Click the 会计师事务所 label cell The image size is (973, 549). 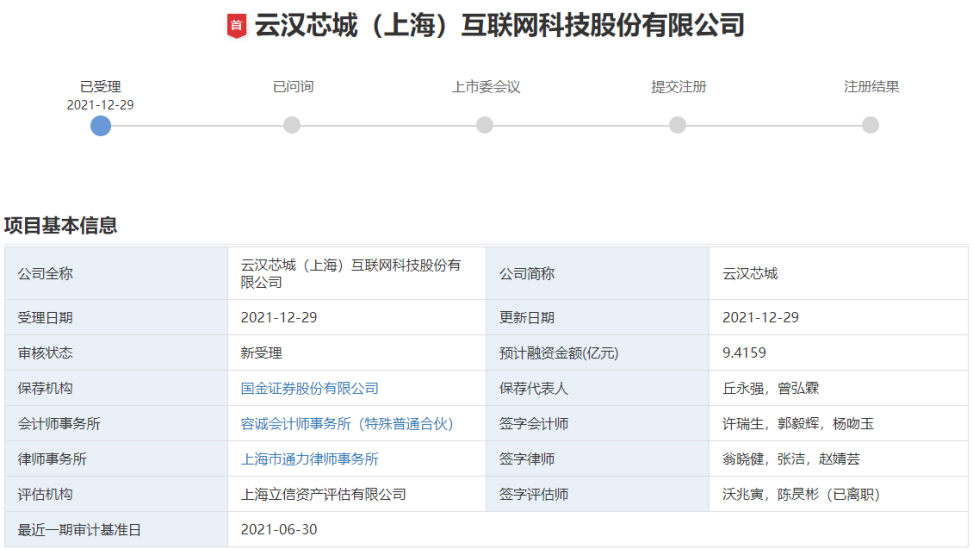tap(116, 424)
